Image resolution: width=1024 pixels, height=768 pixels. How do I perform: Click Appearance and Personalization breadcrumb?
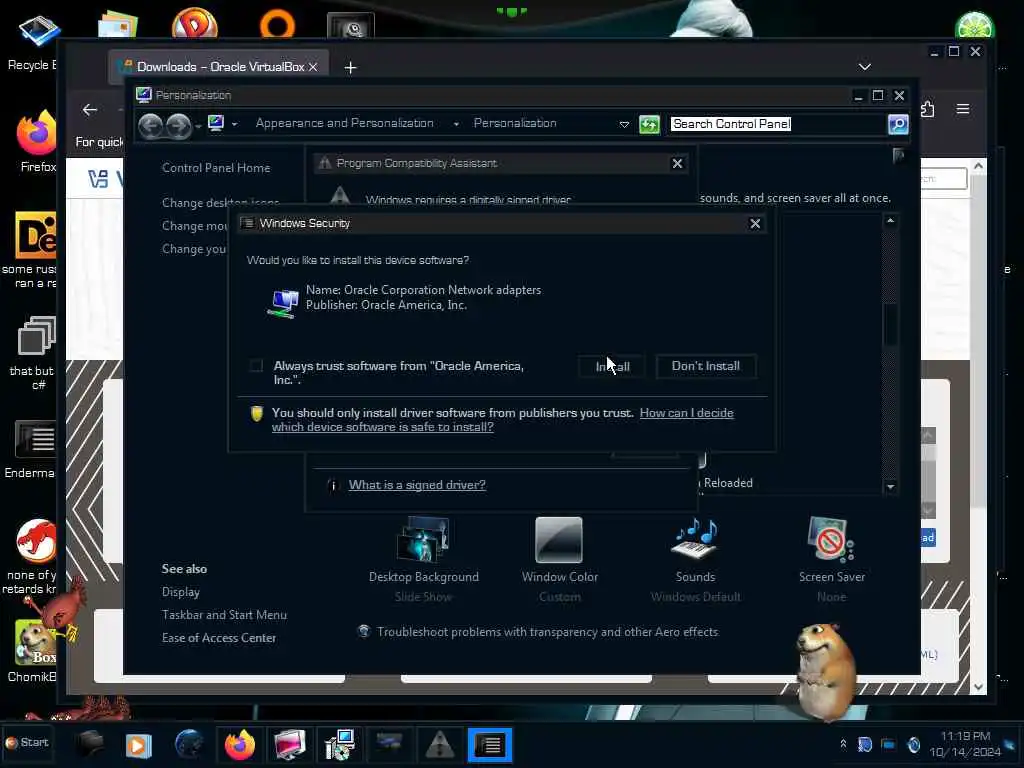344,123
